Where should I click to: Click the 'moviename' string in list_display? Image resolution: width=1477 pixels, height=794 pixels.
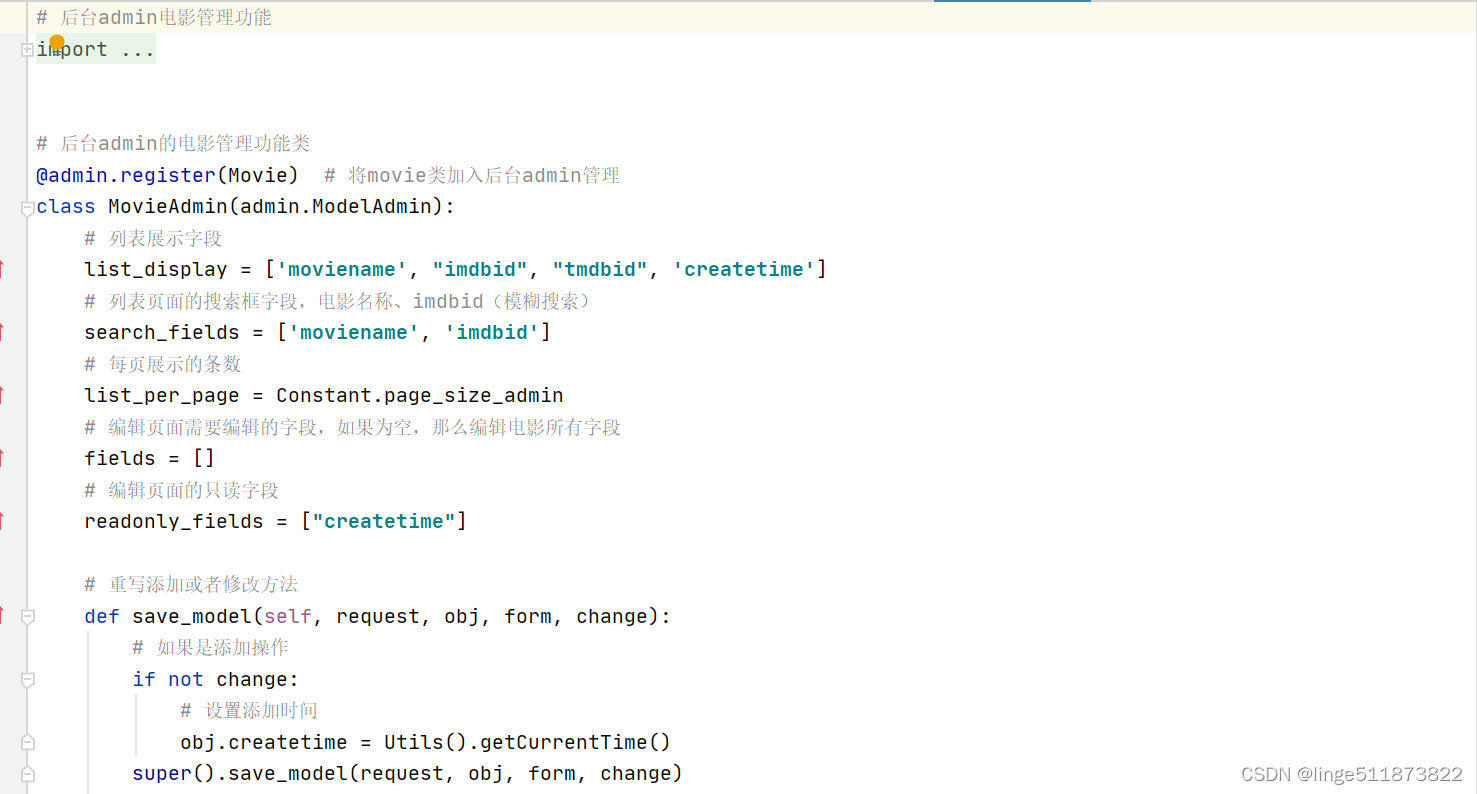tap(342, 269)
